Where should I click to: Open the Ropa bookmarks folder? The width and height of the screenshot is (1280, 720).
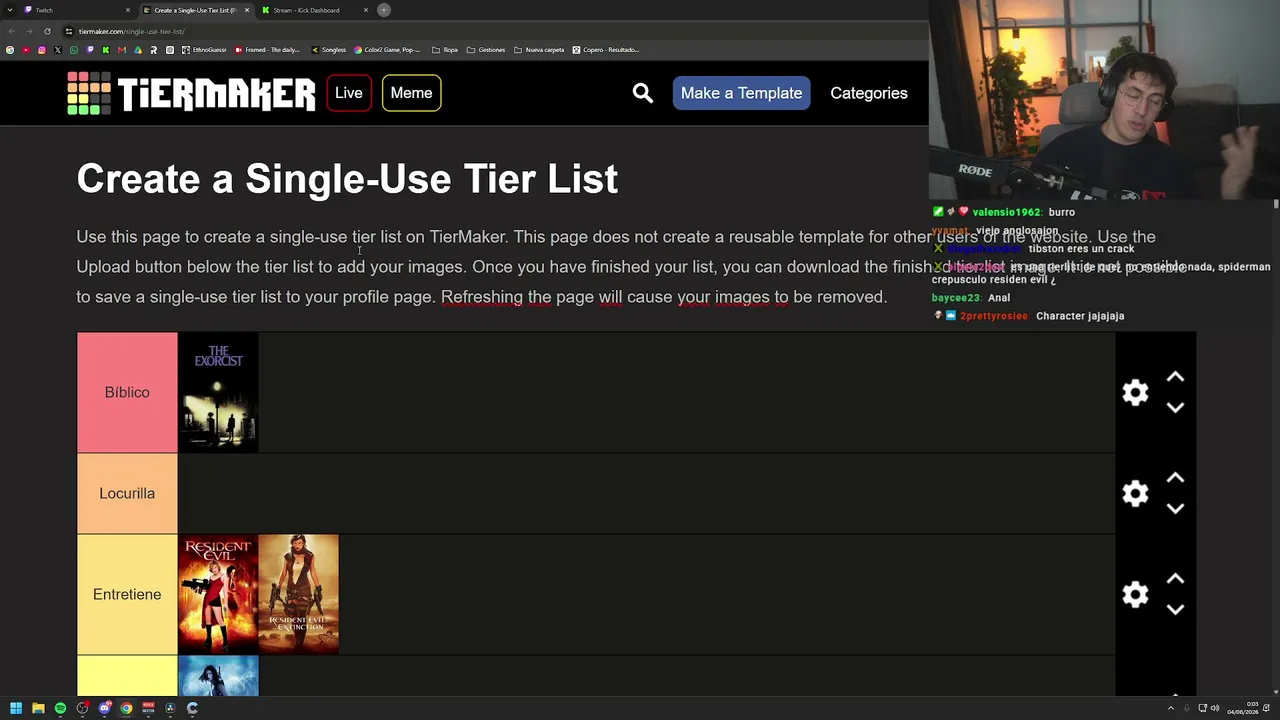(x=445, y=50)
